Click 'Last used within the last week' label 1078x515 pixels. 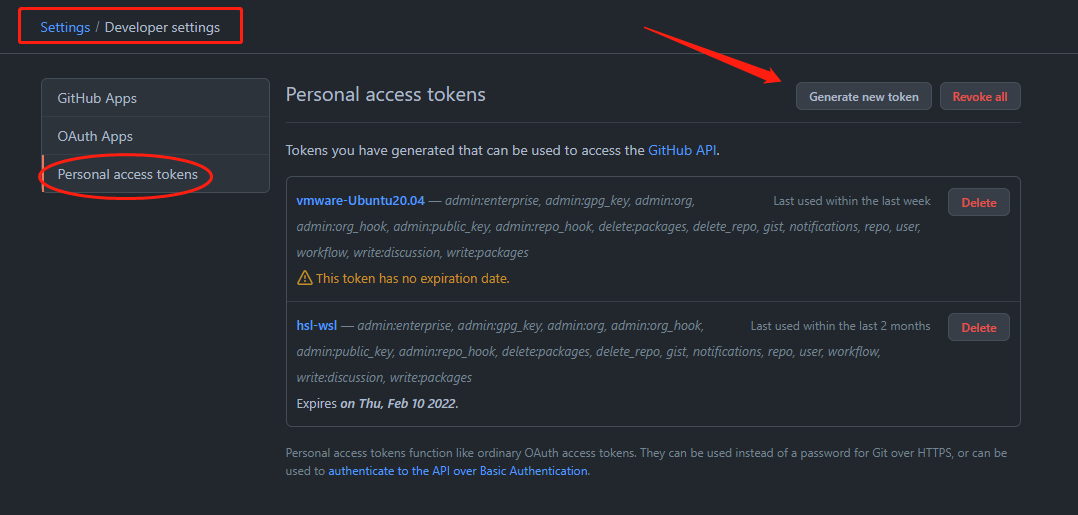pos(852,201)
